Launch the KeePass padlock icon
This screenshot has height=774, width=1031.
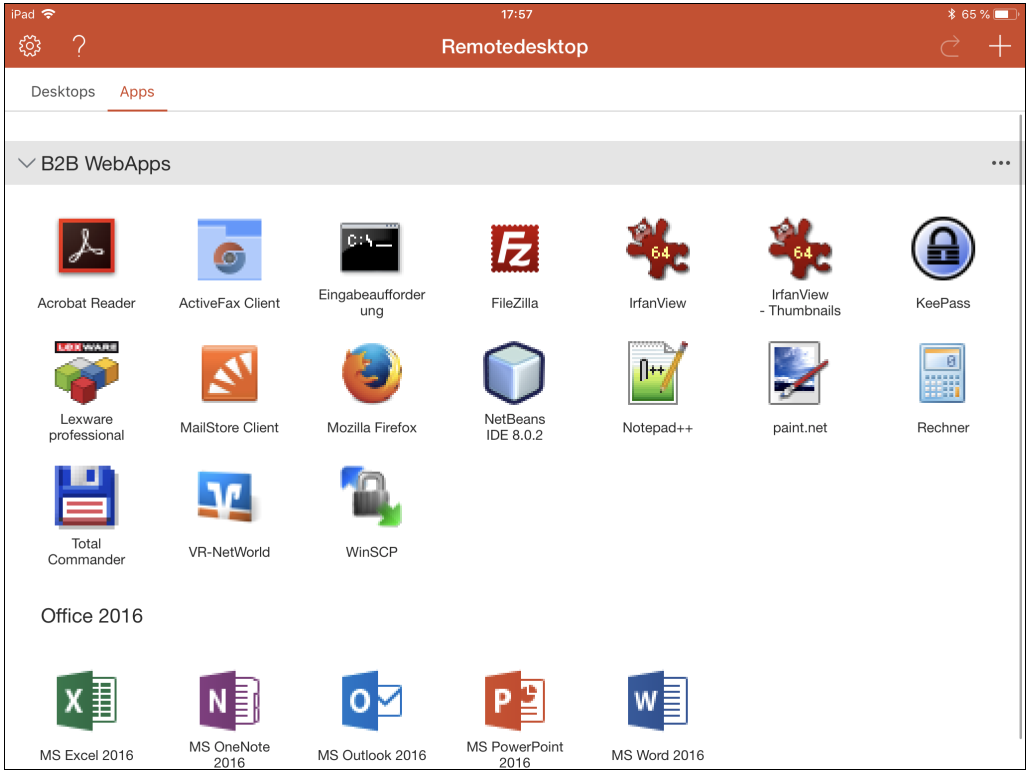(x=943, y=249)
